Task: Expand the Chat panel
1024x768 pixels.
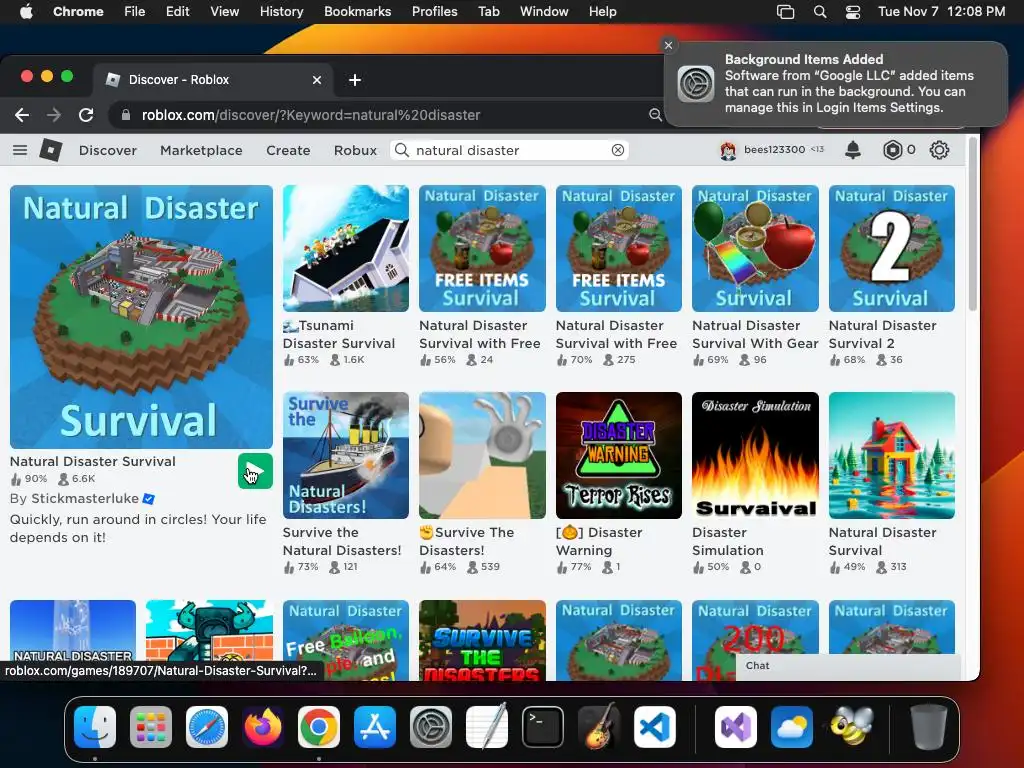Action: point(848,666)
